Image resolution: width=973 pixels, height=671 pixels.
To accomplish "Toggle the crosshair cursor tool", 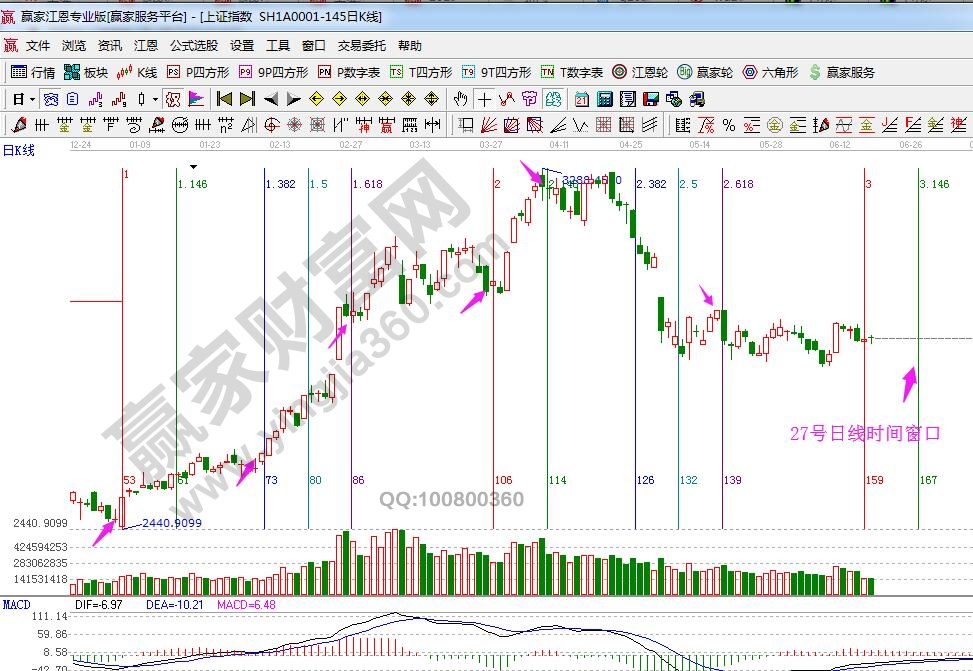I will (x=484, y=99).
